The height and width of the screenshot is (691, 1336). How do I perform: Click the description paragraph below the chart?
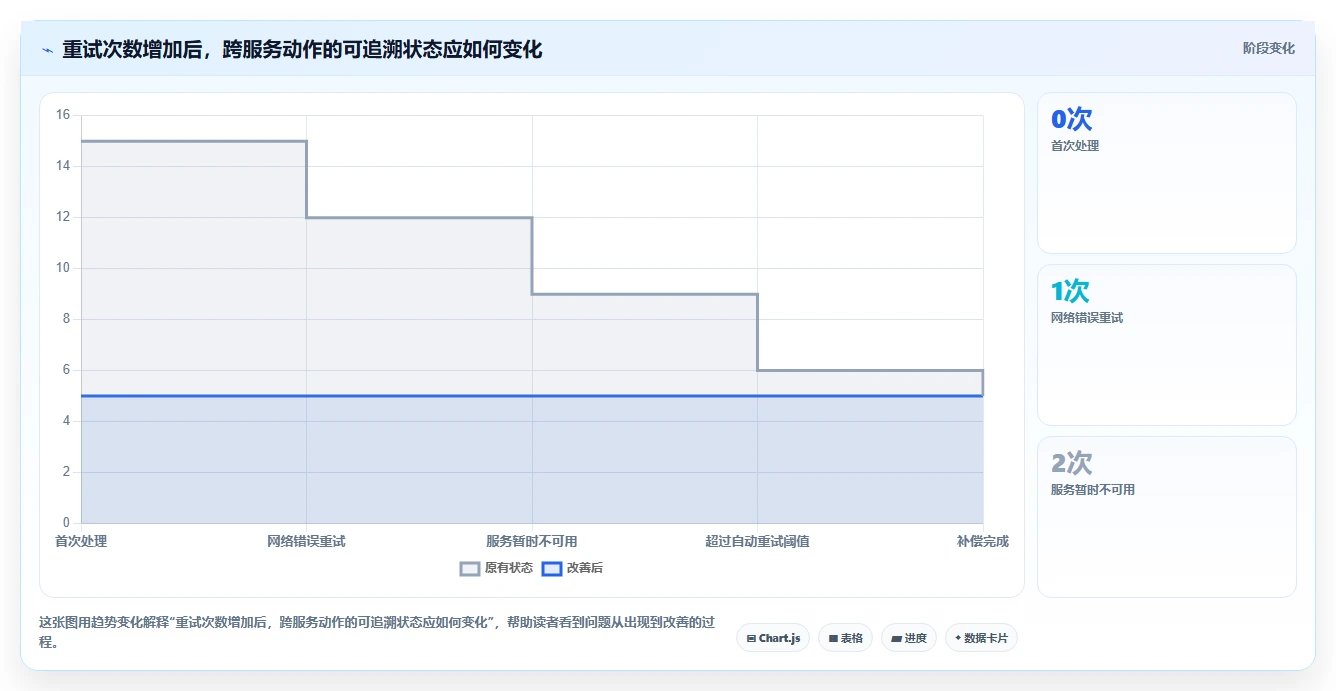[x=377, y=632]
